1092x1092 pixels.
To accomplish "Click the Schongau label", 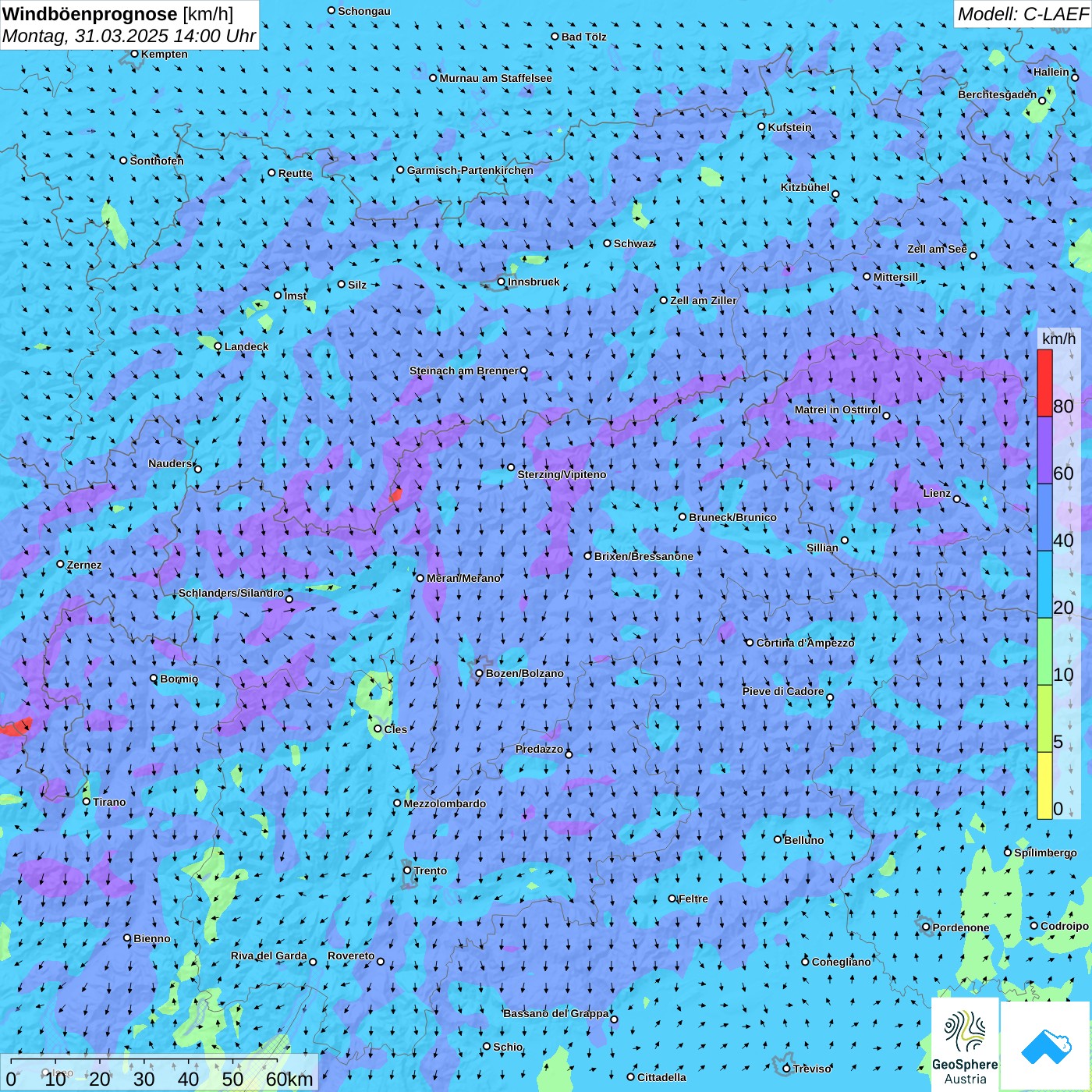I will [363, 11].
